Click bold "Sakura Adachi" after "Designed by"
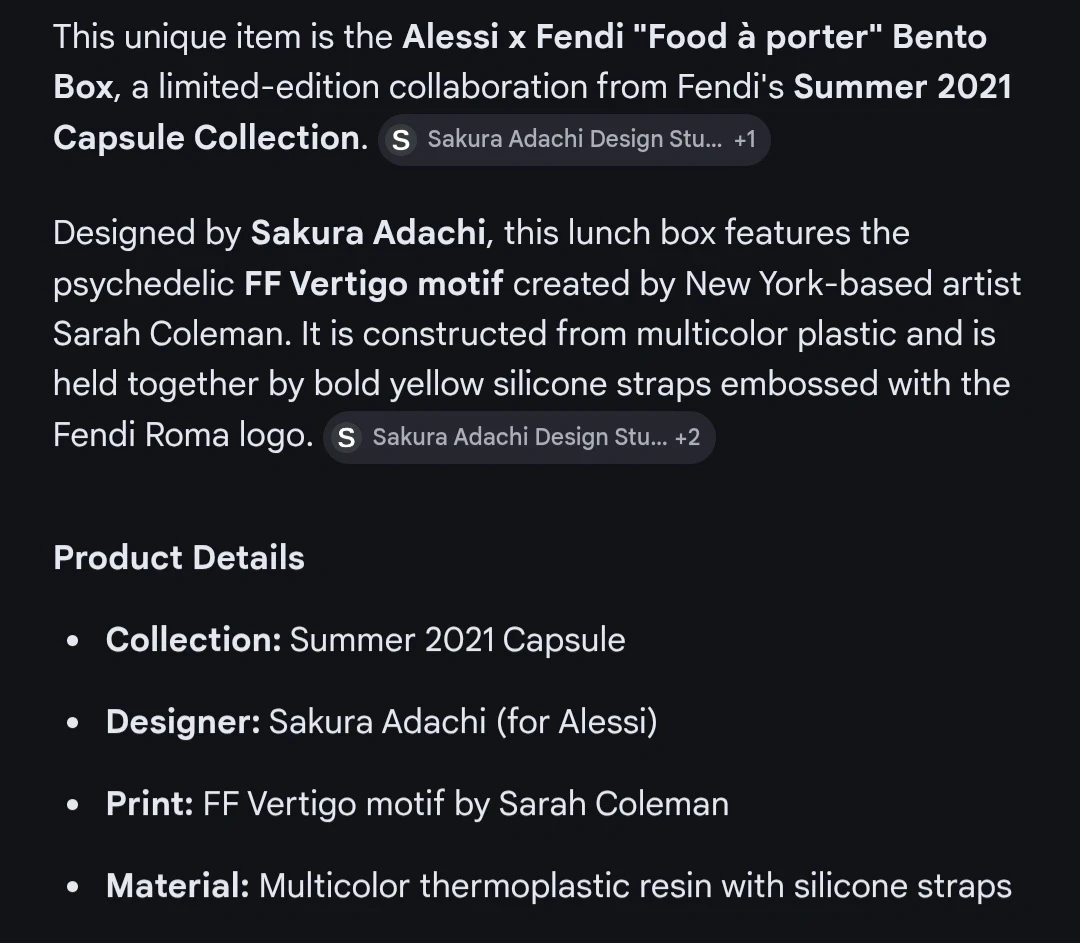 point(368,233)
